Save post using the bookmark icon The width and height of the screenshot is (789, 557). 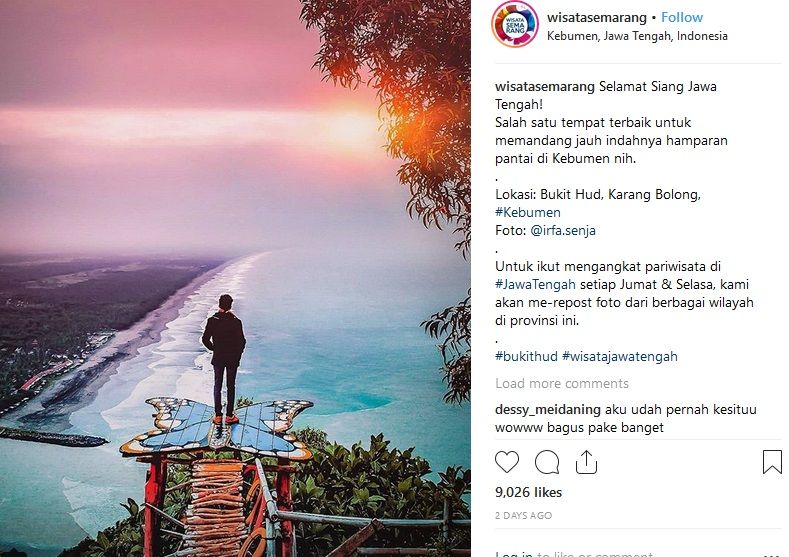772,462
